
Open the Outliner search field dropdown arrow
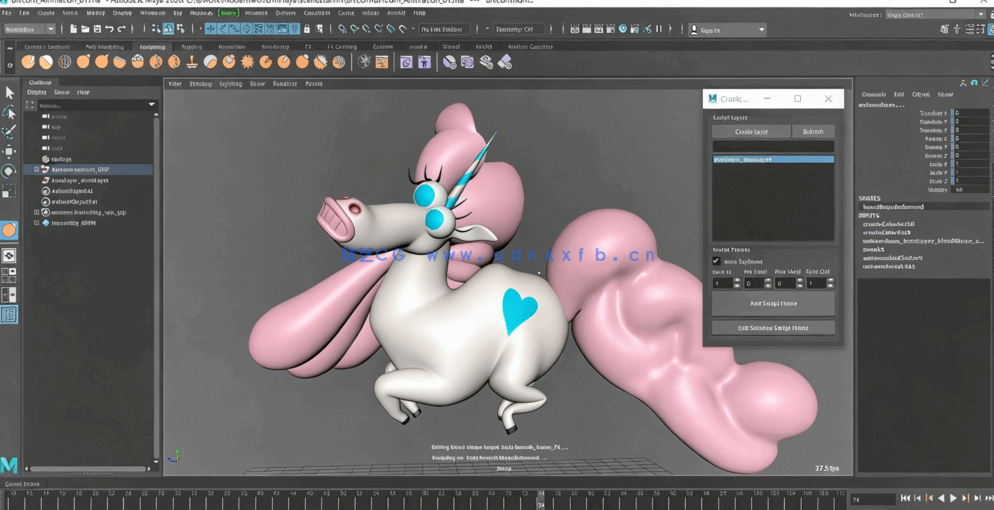click(151, 105)
